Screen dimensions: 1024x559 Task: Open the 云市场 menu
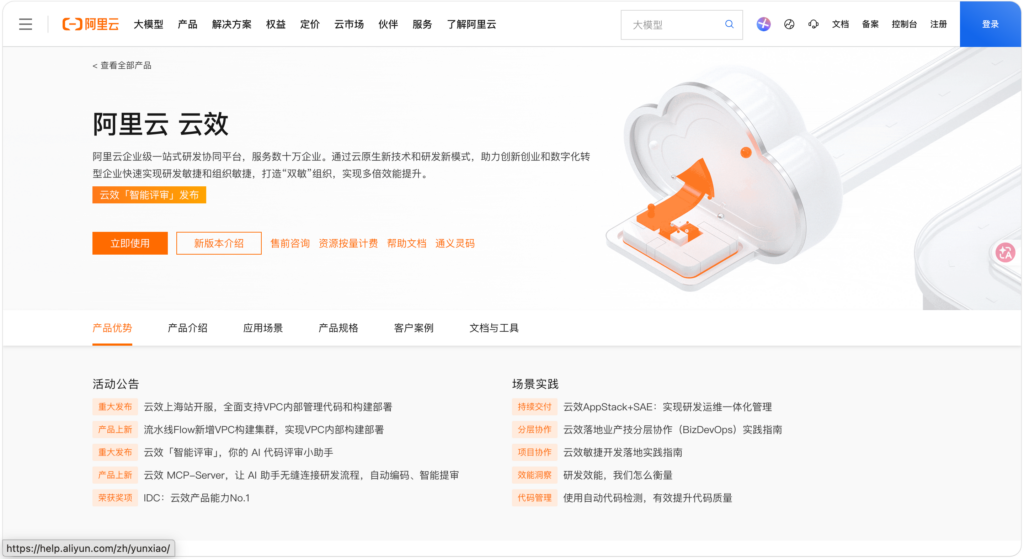click(x=349, y=24)
